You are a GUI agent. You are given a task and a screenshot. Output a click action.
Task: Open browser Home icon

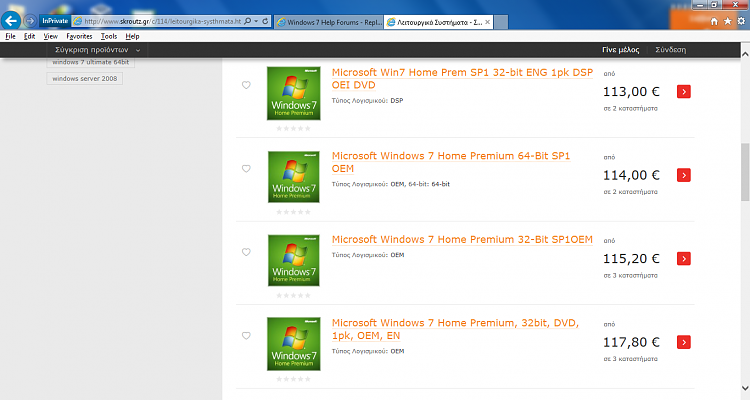pyautogui.click(x=714, y=22)
